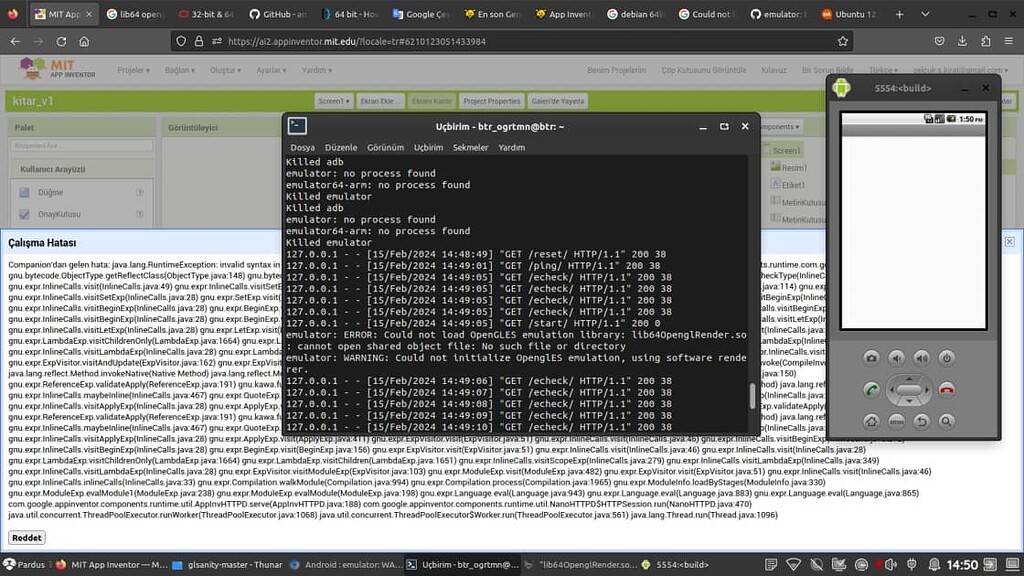Image resolution: width=1024 pixels, height=576 pixels.
Task: Open the Sekmeler menu in terminal
Action: [x=470, y=147]
